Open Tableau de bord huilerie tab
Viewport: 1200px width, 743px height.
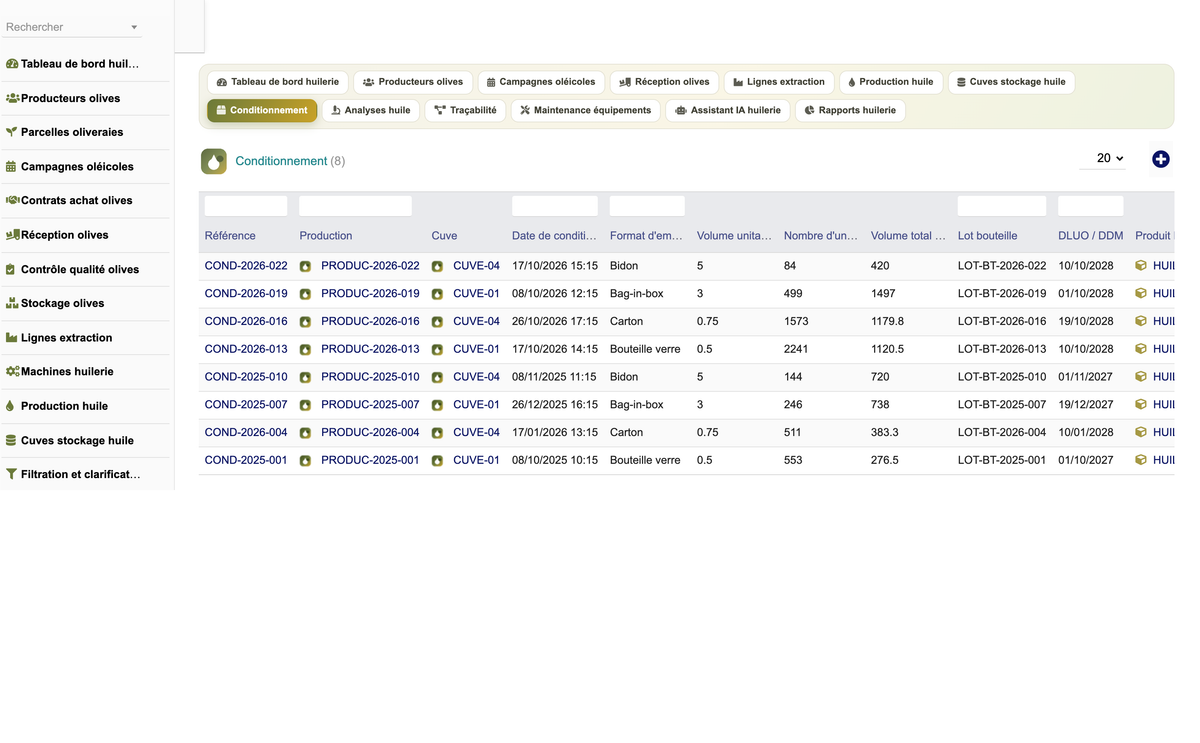277,82
